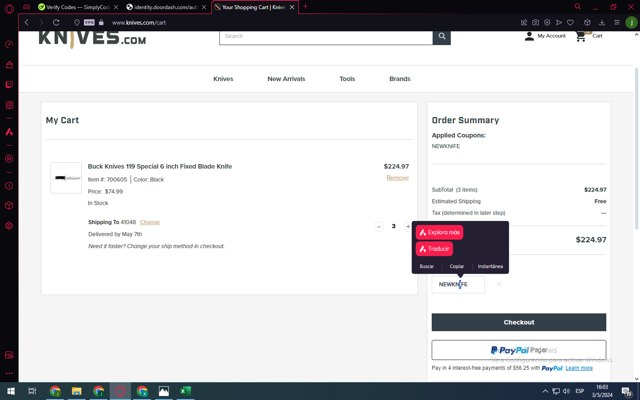This screenshot has width=640, height=400.
Task: Click the site search magnifier button
Action: click(x=442, y=36)
